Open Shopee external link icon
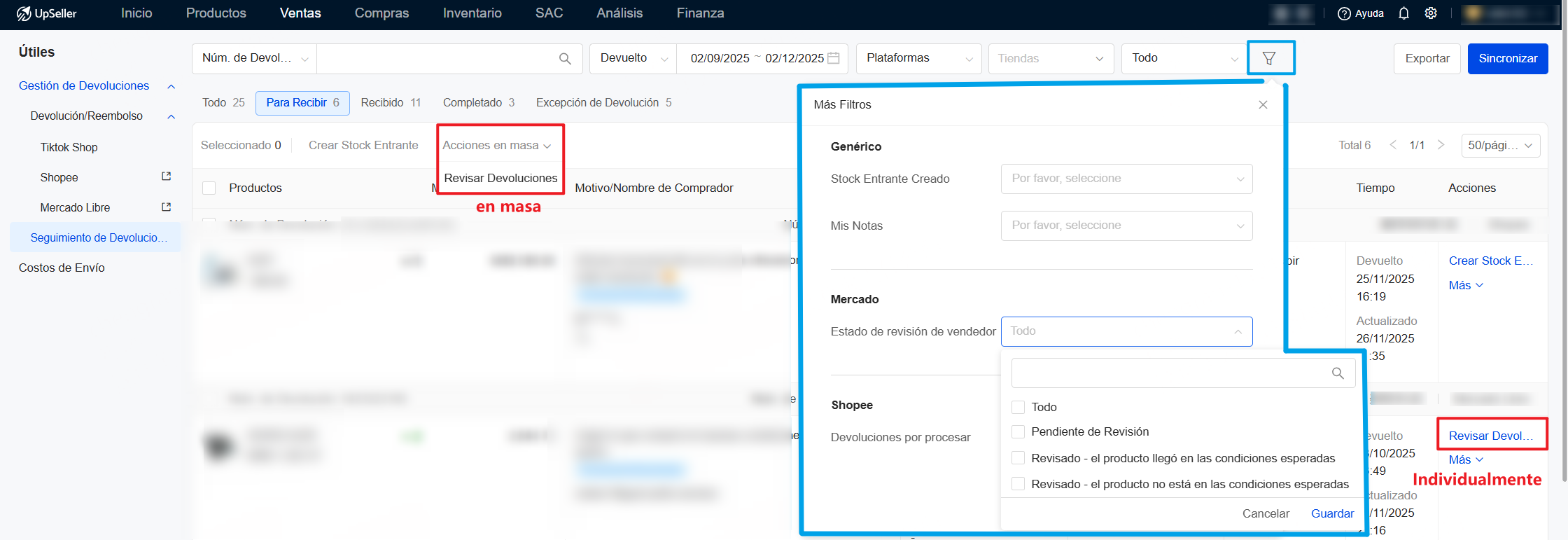The image size is (1568, 540). (166, 176)
